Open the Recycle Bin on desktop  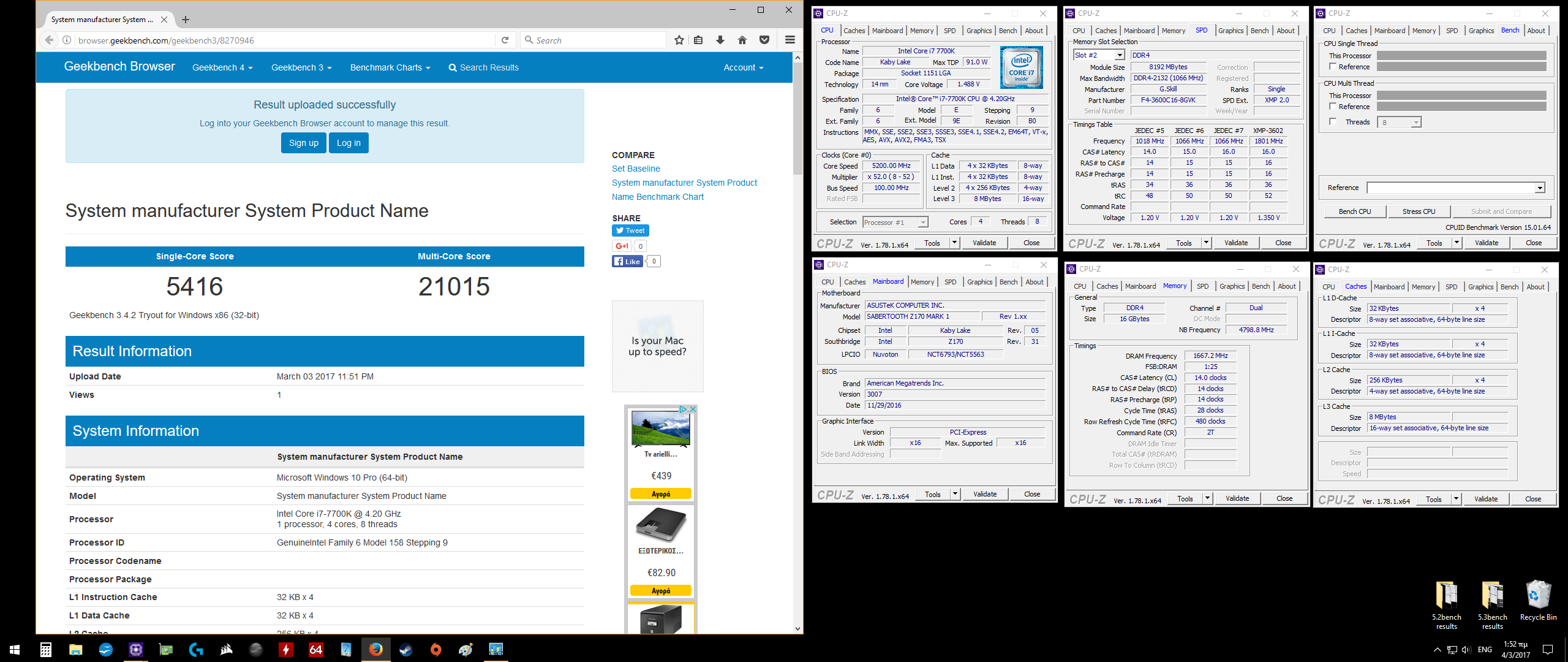[x=1538, y=601]
